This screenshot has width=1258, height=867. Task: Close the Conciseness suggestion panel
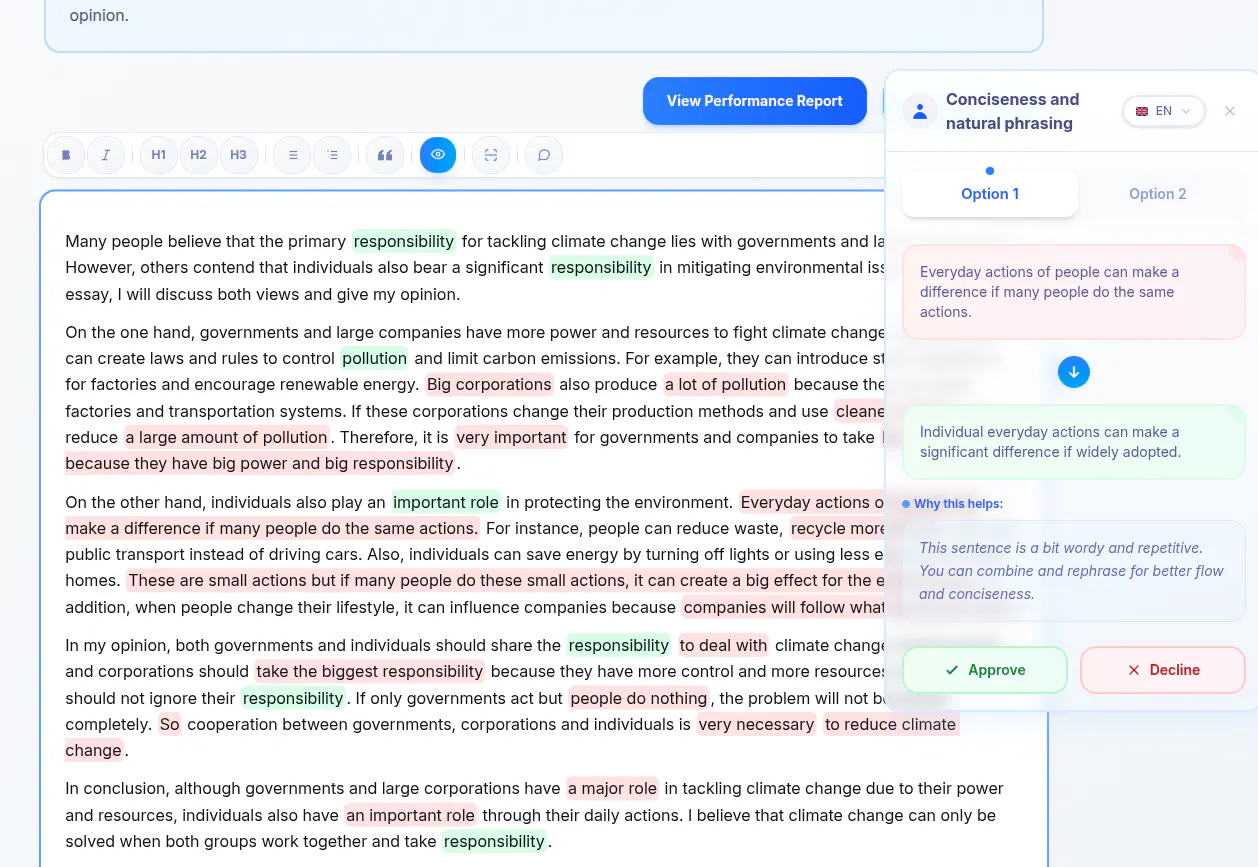(x=1230, y=111)
